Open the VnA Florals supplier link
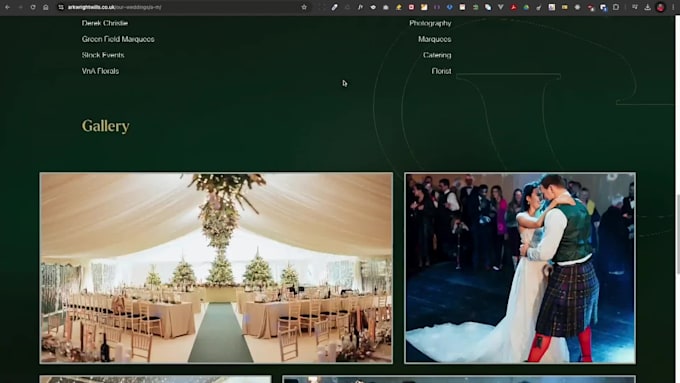The image size is (680, 383). [x=100, y=71]
